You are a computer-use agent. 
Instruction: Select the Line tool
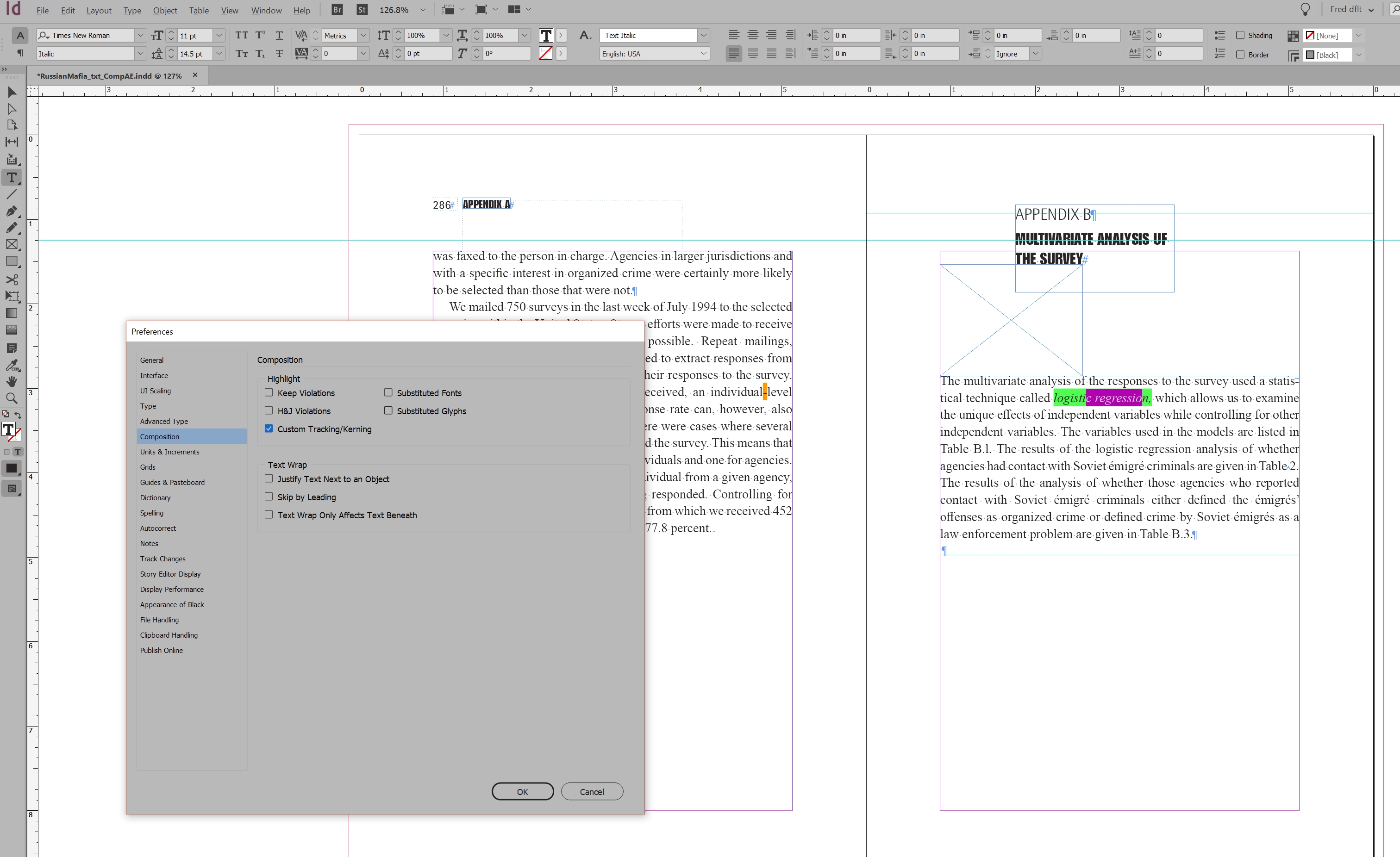tap(12, 194)
